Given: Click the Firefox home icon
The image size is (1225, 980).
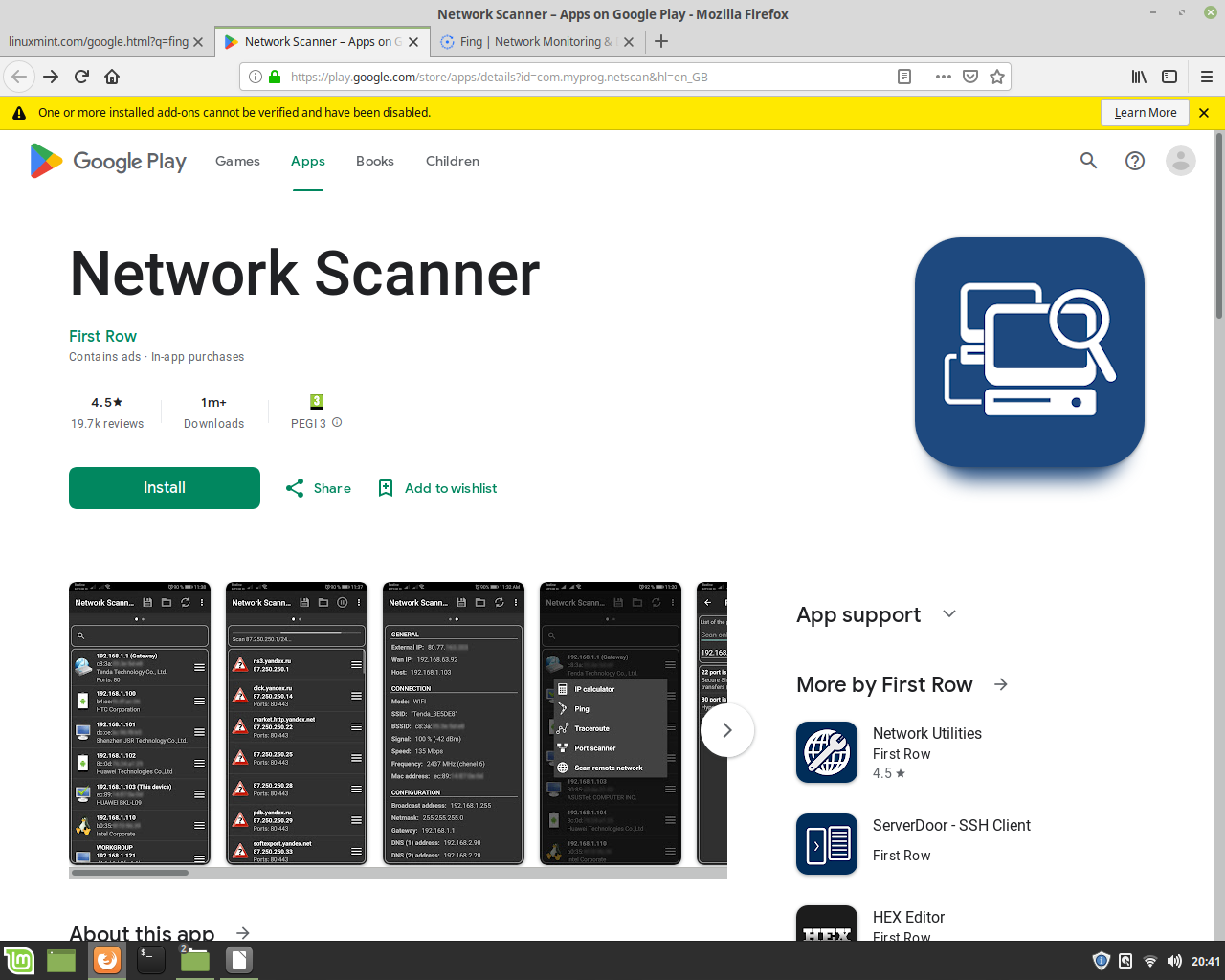Looking at the screenshot, I should coord(112,77).
